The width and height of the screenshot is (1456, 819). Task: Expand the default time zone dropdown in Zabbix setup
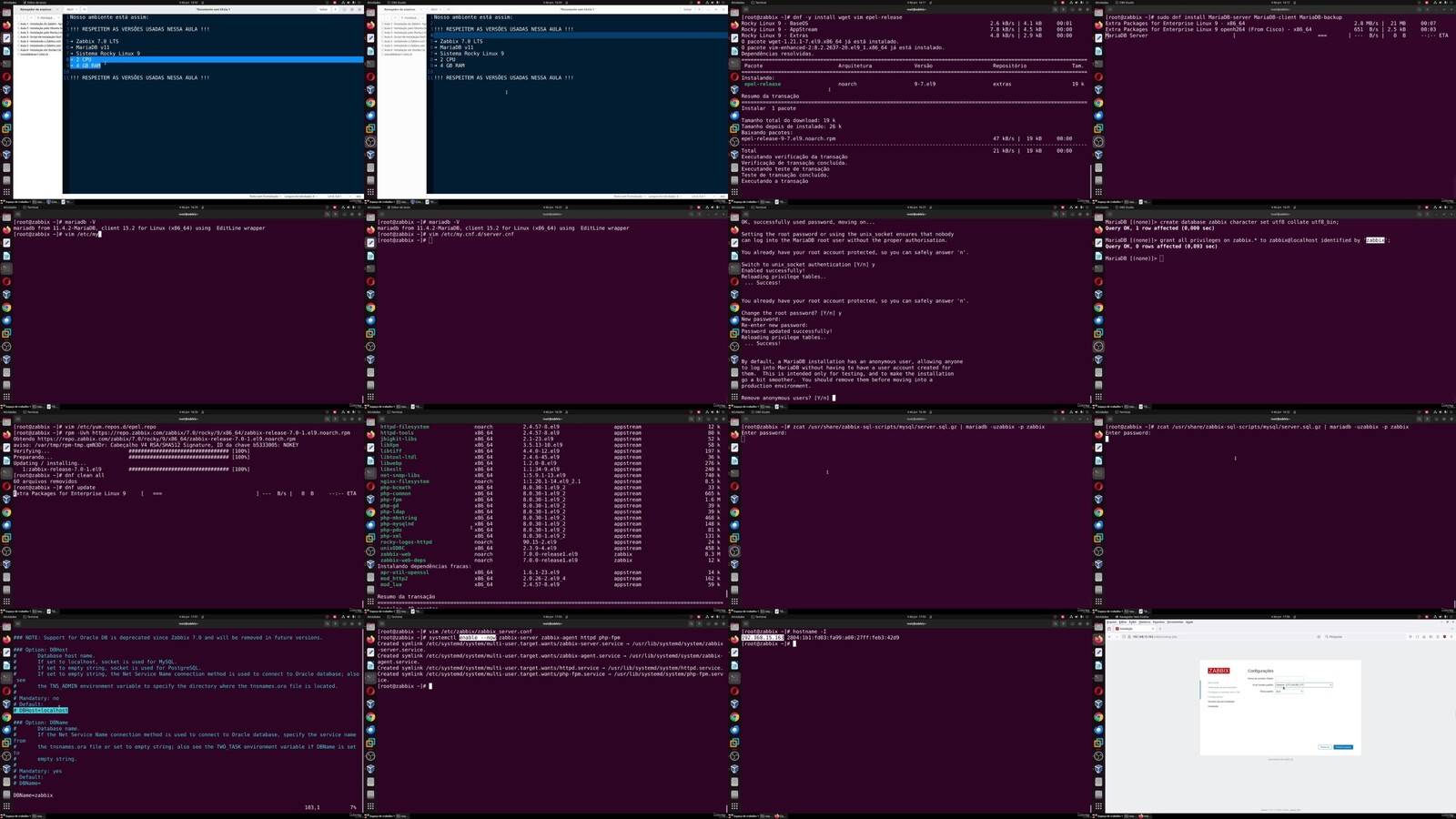(1303, 685)
